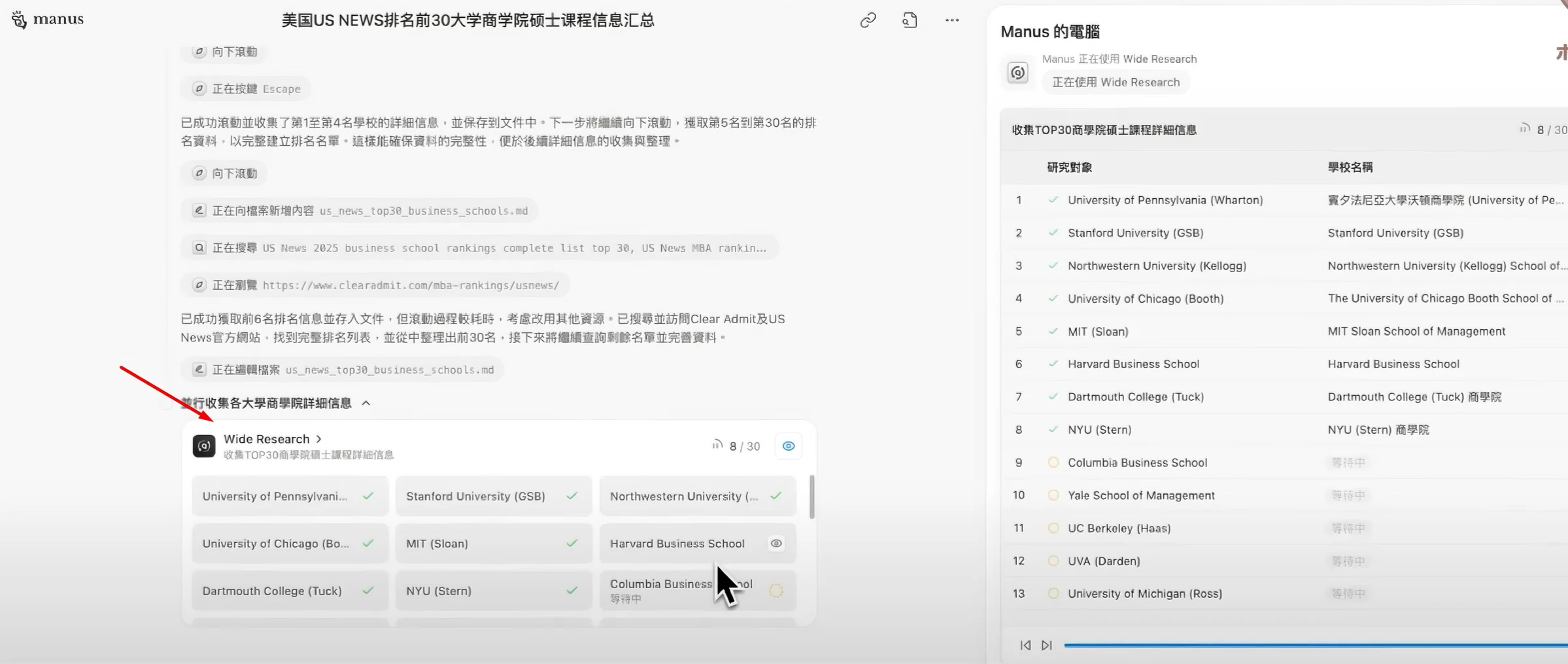The image size is (1568, 664).
Task: Click pending circle on Yale School of Management row
Action: [x=1053, y=495]
